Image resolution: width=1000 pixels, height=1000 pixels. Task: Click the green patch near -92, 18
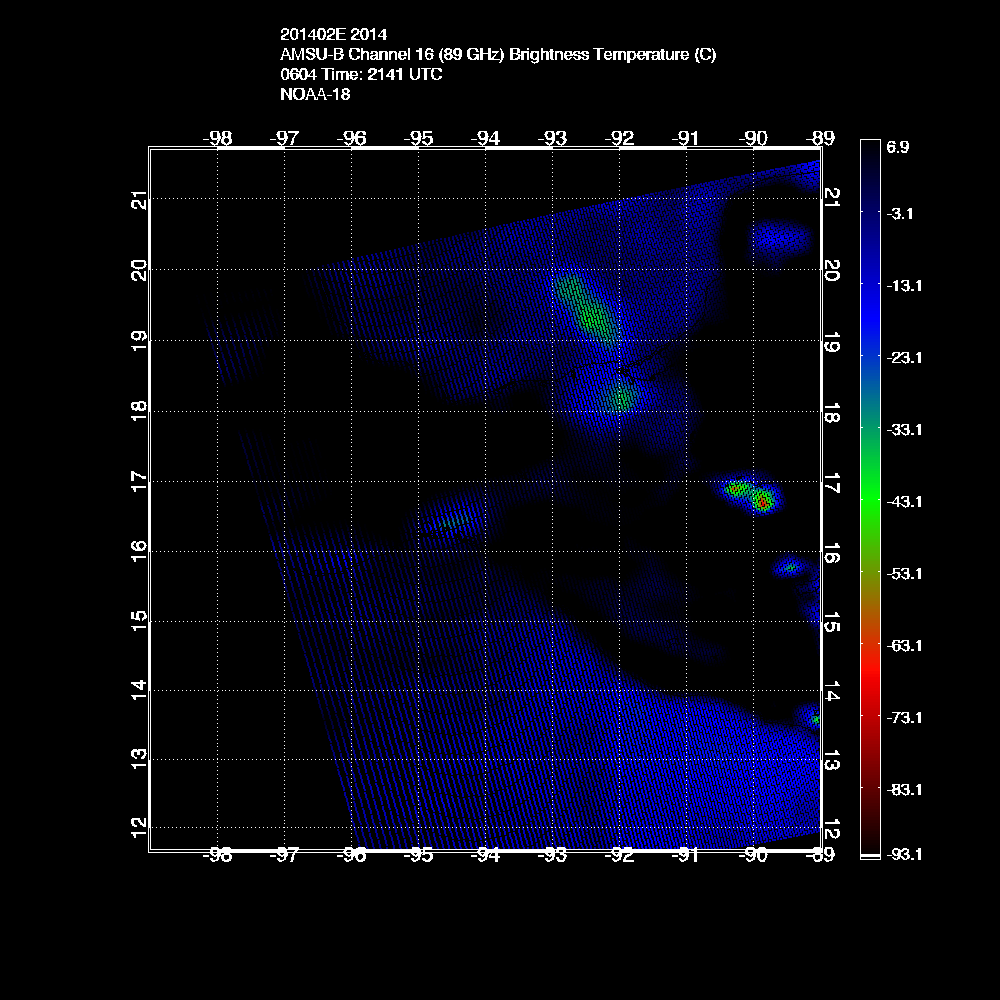click(622, 397)
